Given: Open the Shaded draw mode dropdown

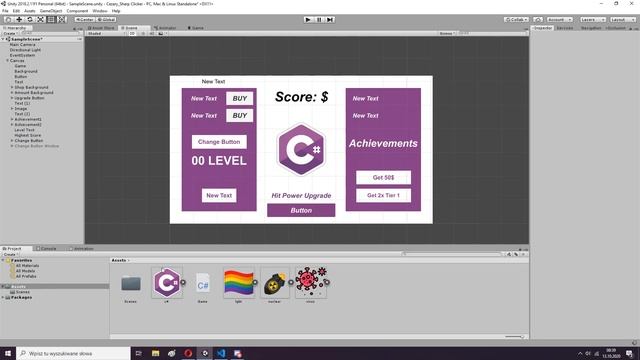Looking at the screenshot, I should [x=106, y=33].
